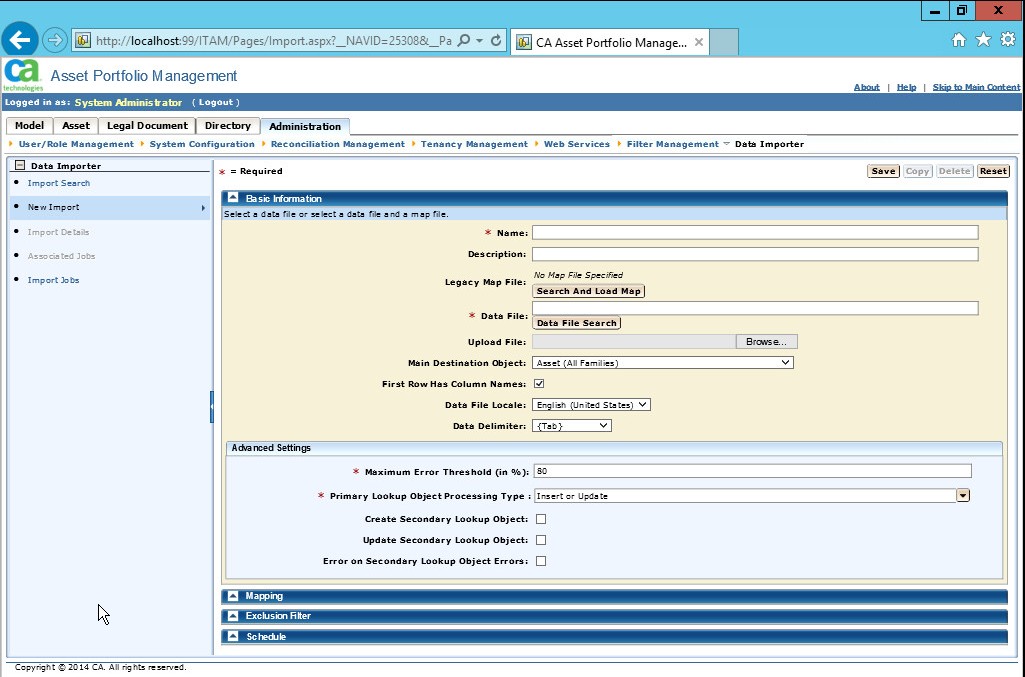Check Error on Secondary Lookup Object Errors
The height and width of the screenshot is (677, 1025).
541,561
